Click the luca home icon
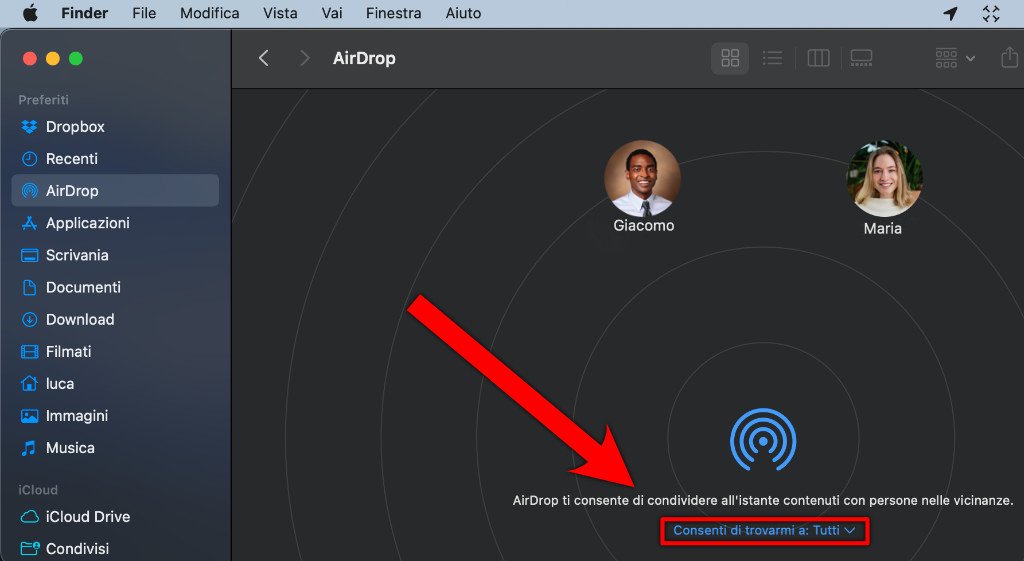Viewport: 1024px width, 561px height. coord(29,383)
